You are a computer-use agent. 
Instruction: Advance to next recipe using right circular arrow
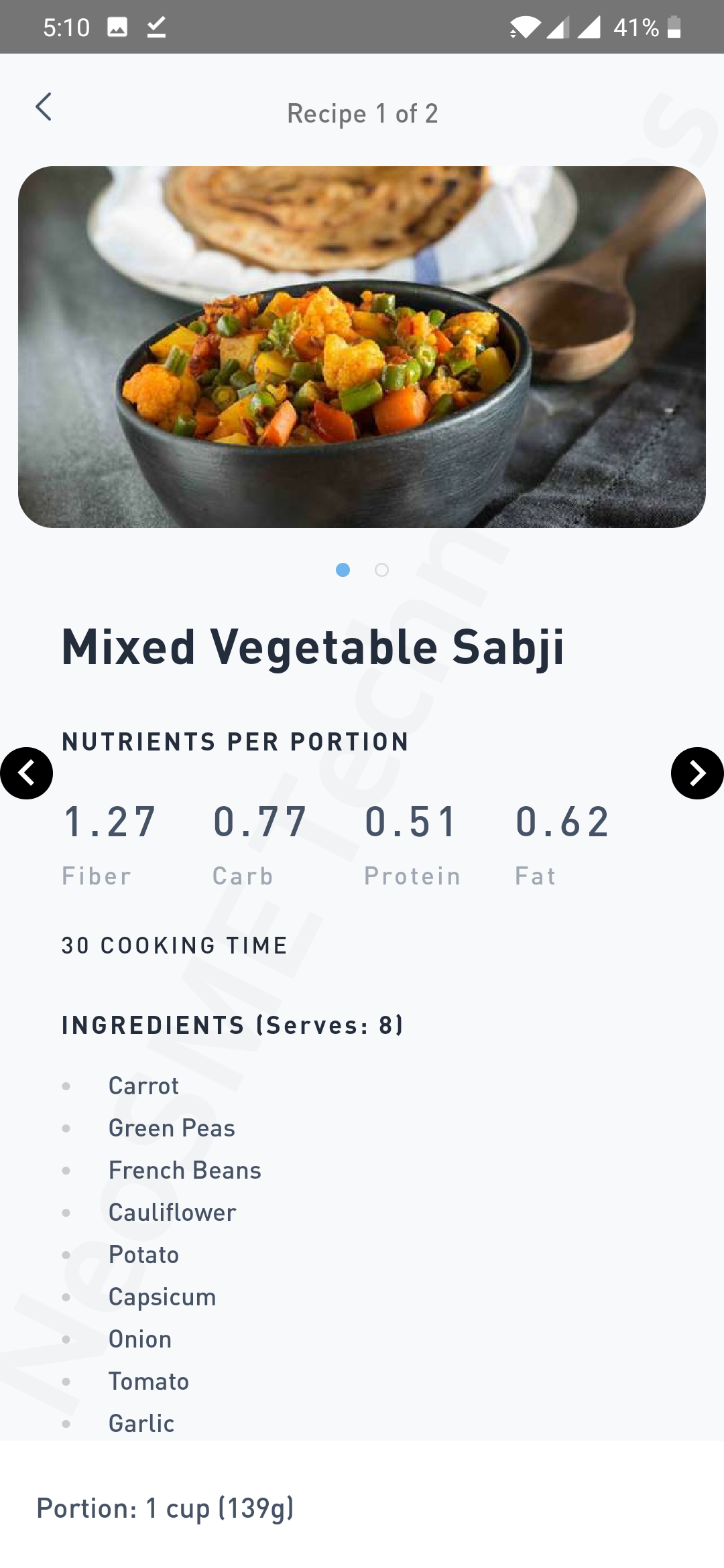pyautogui.click(x=697, y=773)
